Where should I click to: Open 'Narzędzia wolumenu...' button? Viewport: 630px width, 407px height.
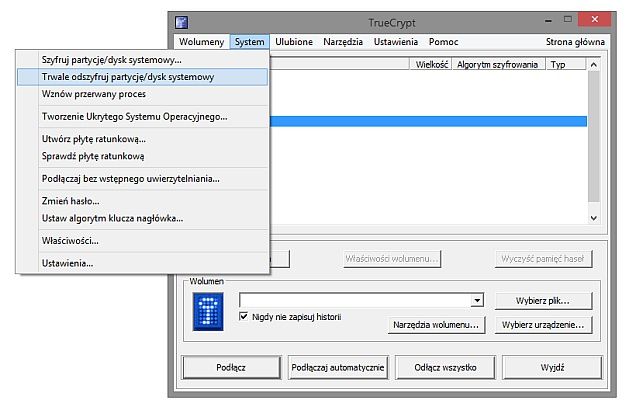point(436,325)
